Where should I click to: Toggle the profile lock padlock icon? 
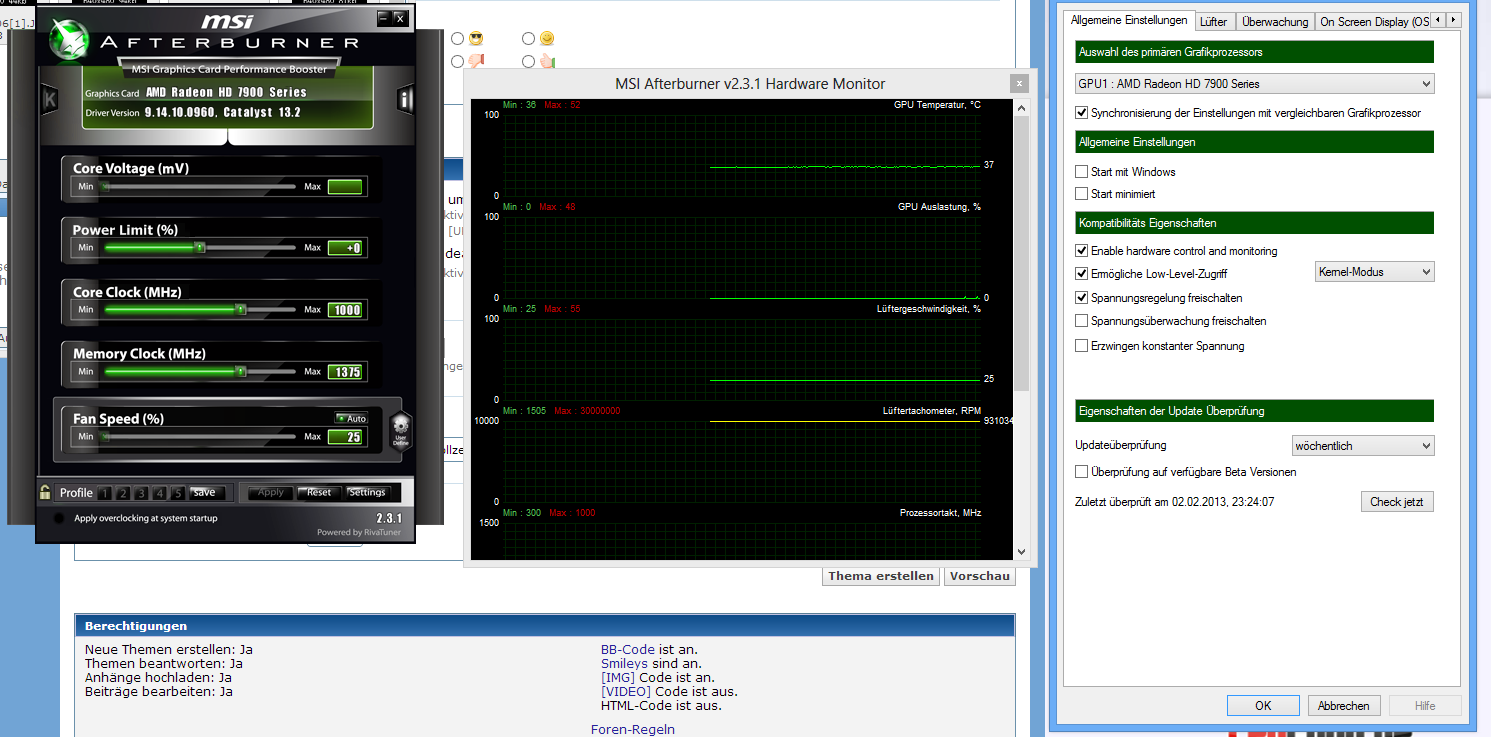[x=45, y=492]
